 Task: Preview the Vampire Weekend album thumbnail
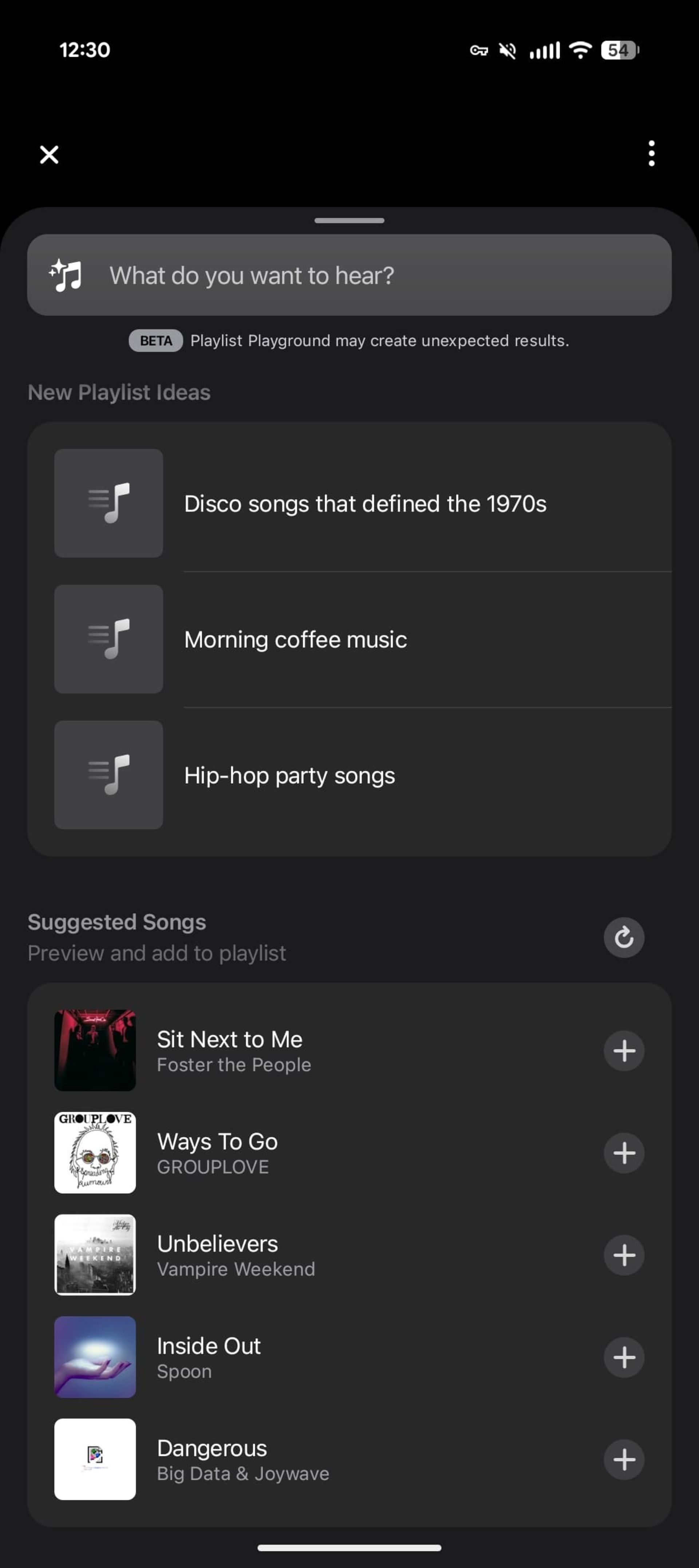tap(95, 1255)
